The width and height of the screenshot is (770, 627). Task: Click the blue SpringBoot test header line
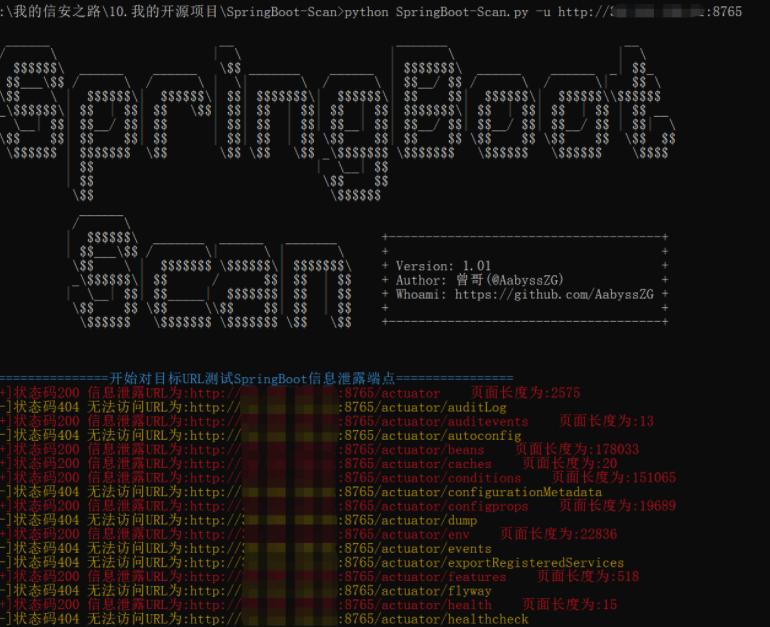(x=256, y=379)
